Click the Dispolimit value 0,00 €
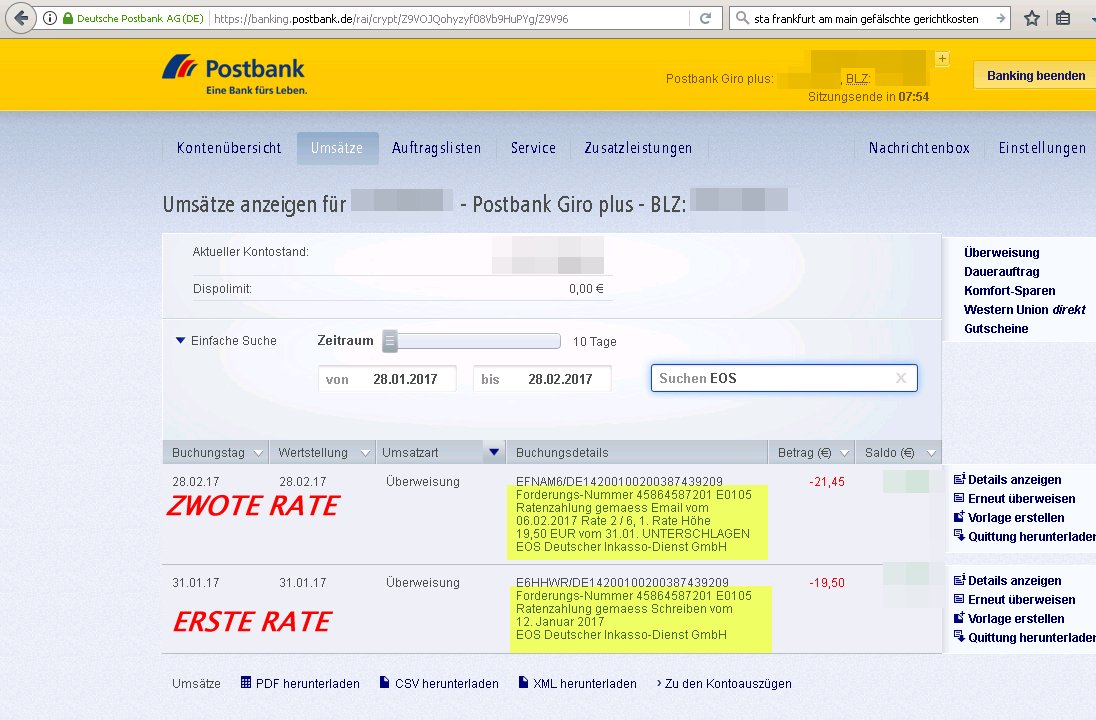 586,289
